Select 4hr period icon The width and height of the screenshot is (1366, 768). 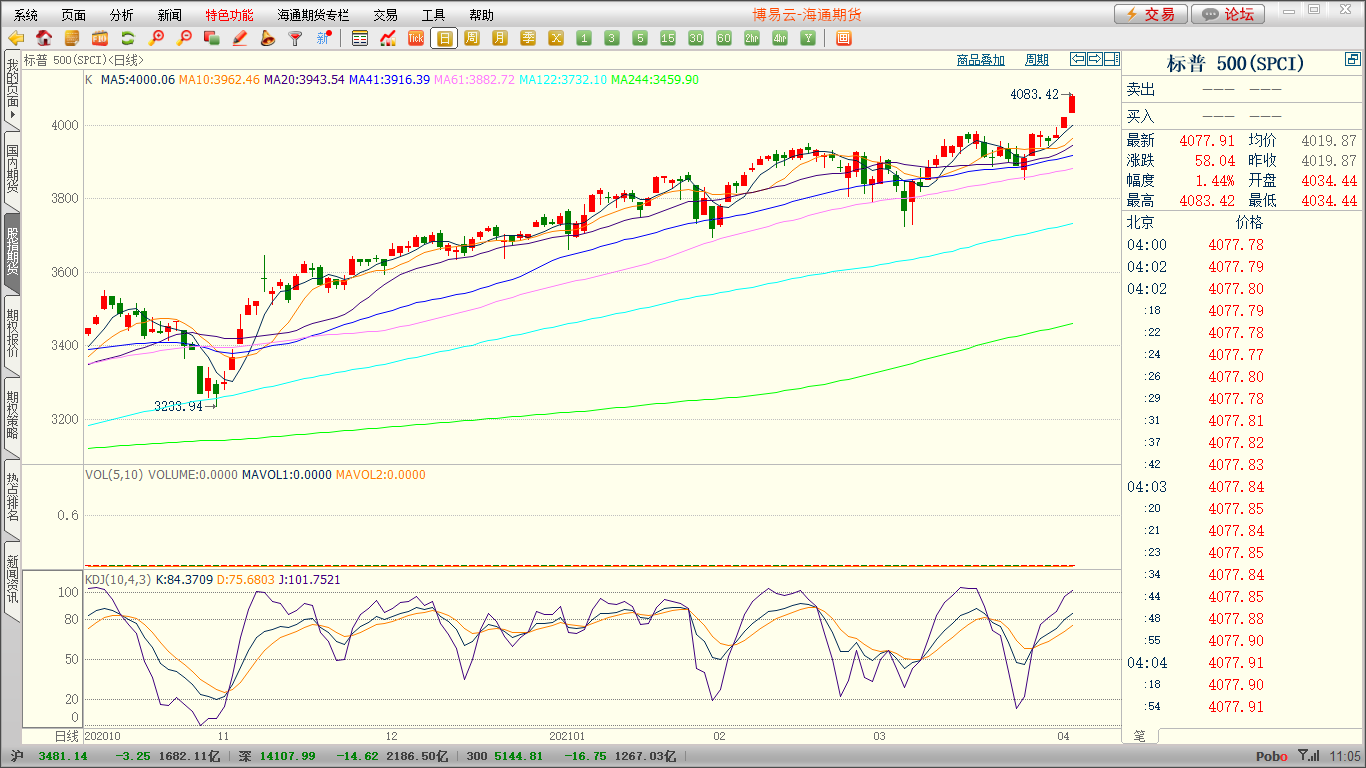click(780, 38)
